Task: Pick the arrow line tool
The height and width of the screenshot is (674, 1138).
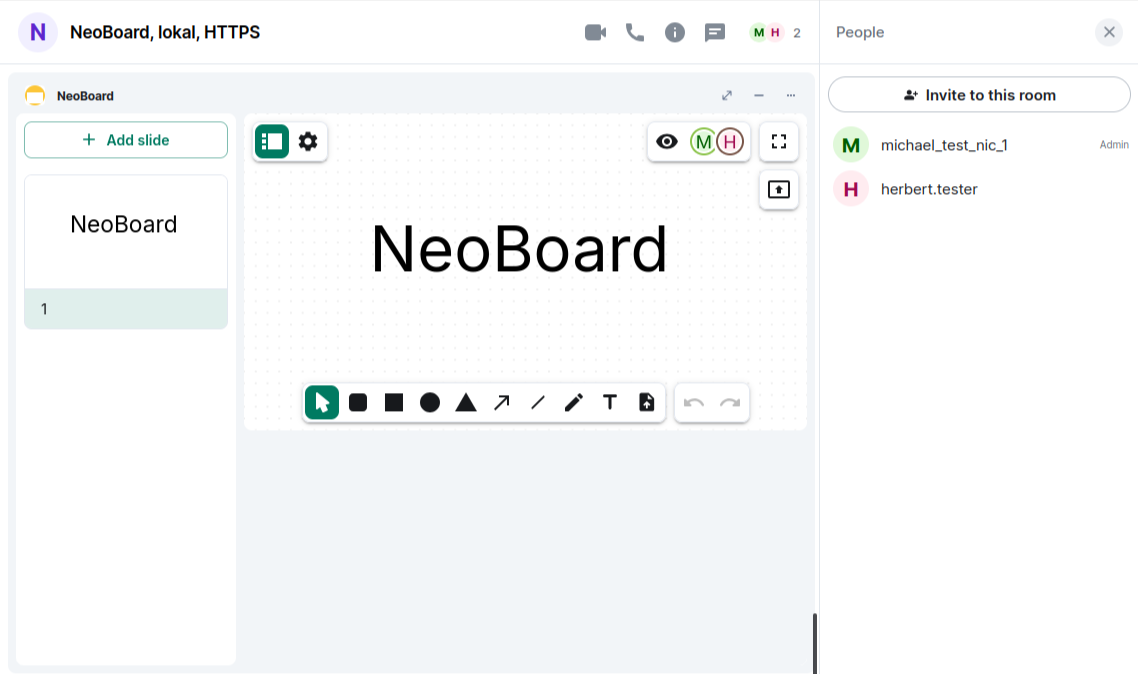Action: 502,403
